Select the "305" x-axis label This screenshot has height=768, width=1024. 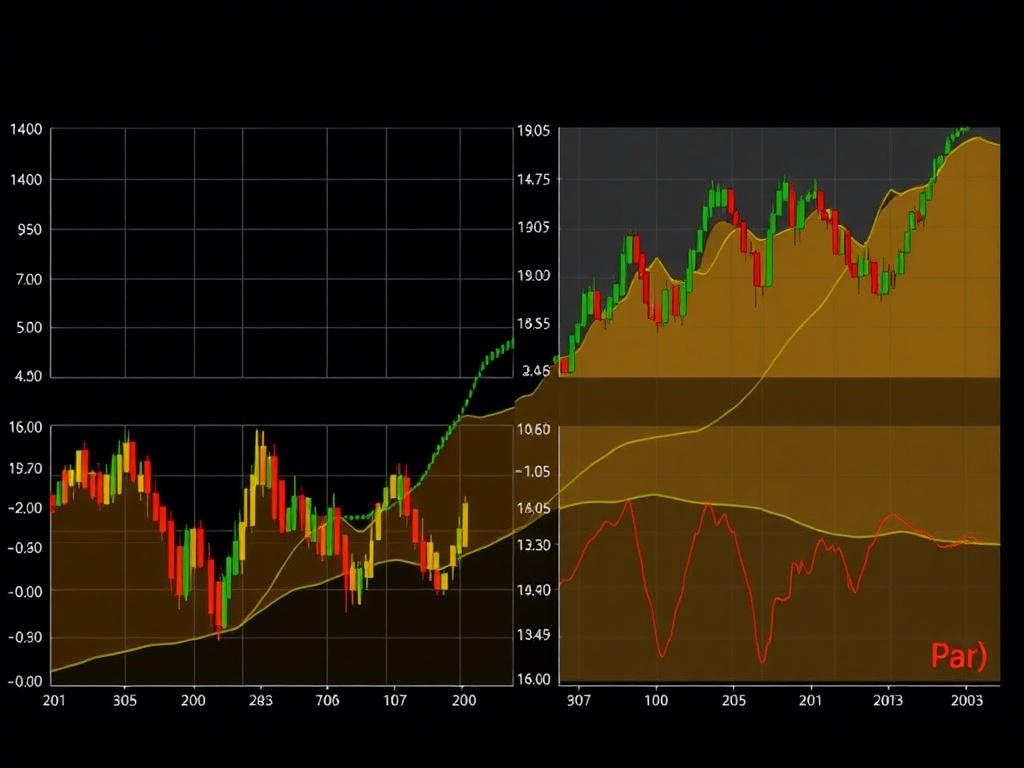click(126, 702)
